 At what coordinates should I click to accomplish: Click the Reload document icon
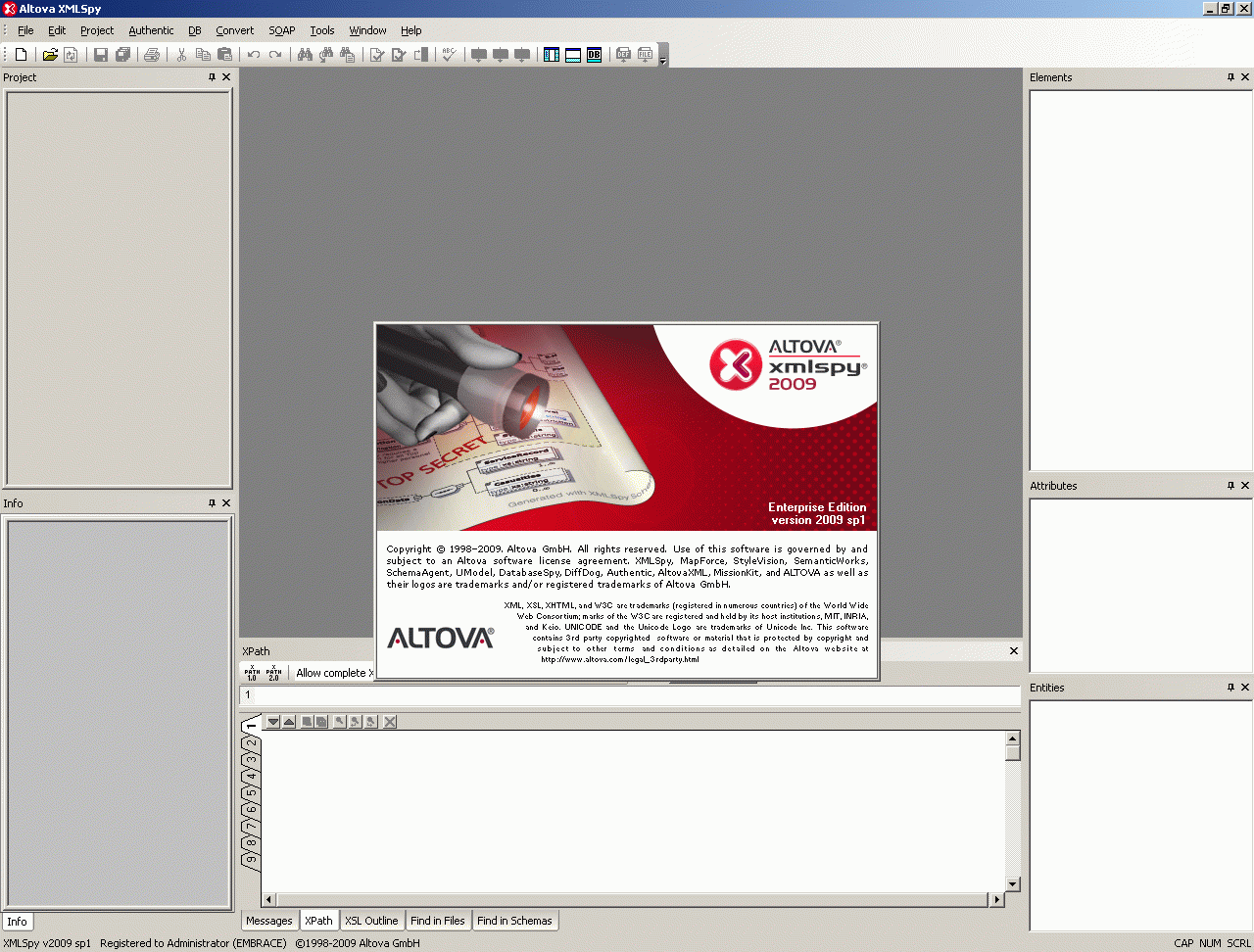pos(71,55)
